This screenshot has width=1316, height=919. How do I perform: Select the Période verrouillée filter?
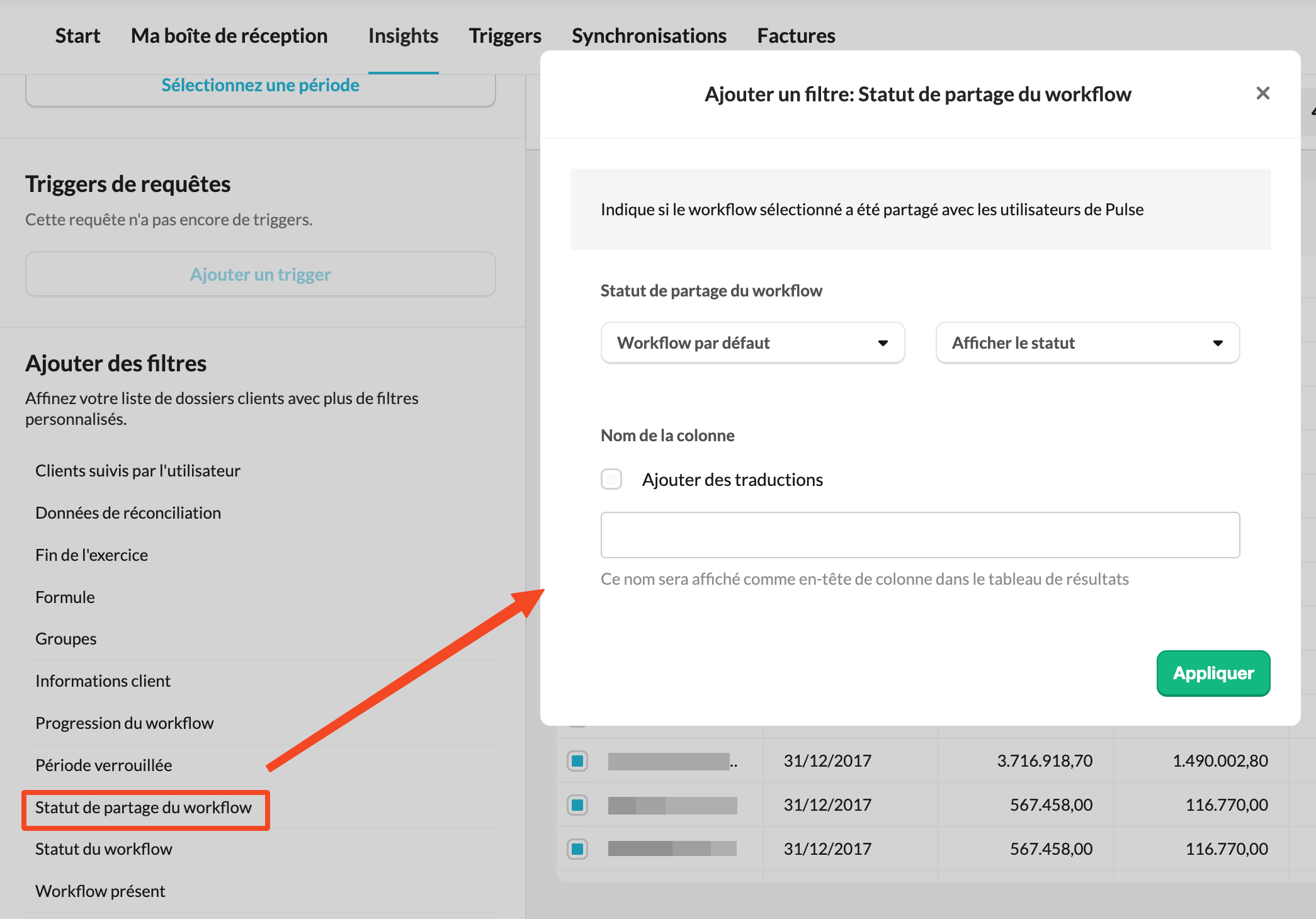tap(104, 765)
